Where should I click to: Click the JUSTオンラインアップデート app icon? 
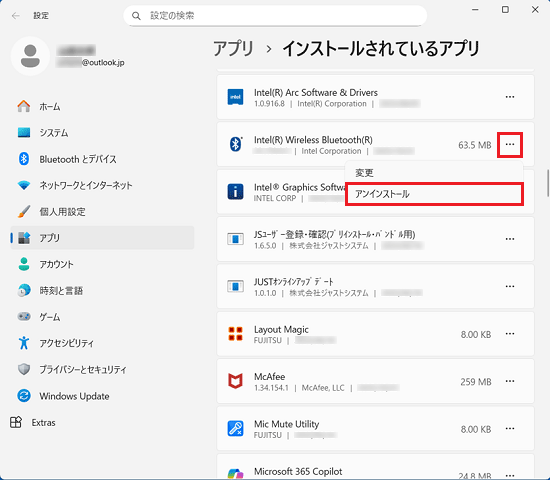[235, 286]
